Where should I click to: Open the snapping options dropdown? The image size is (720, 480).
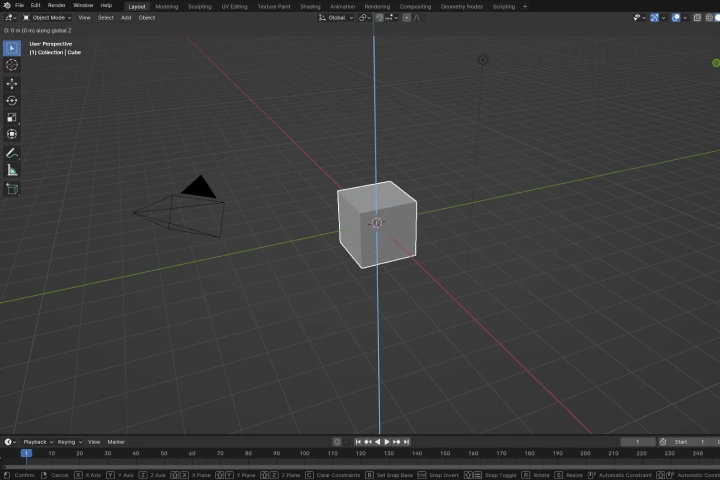click(392, 18)
